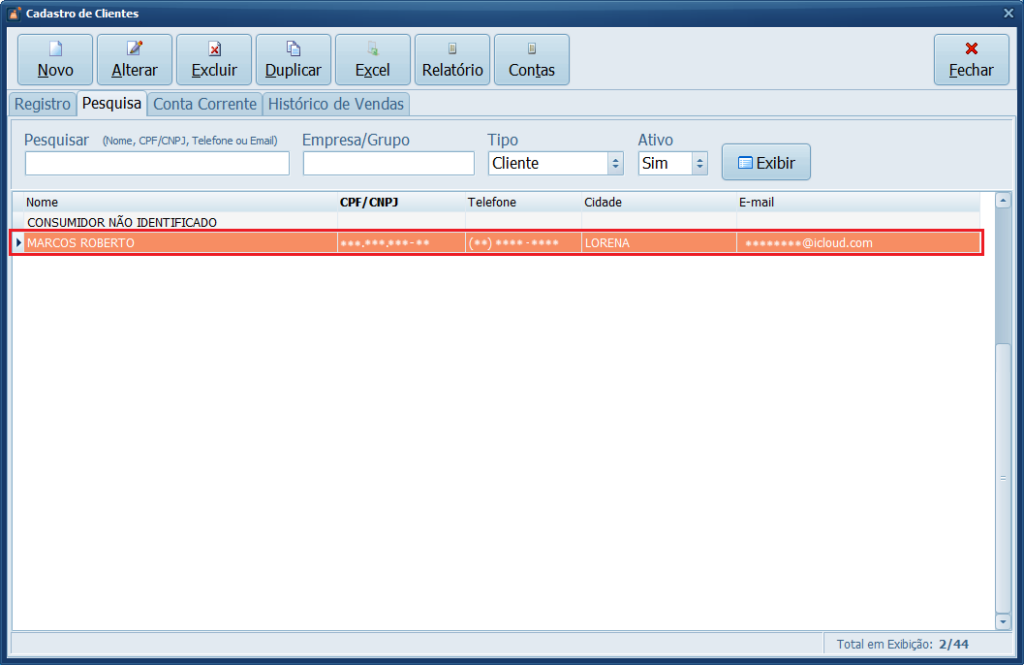Click the Novo new record button

tap(55, 60)
